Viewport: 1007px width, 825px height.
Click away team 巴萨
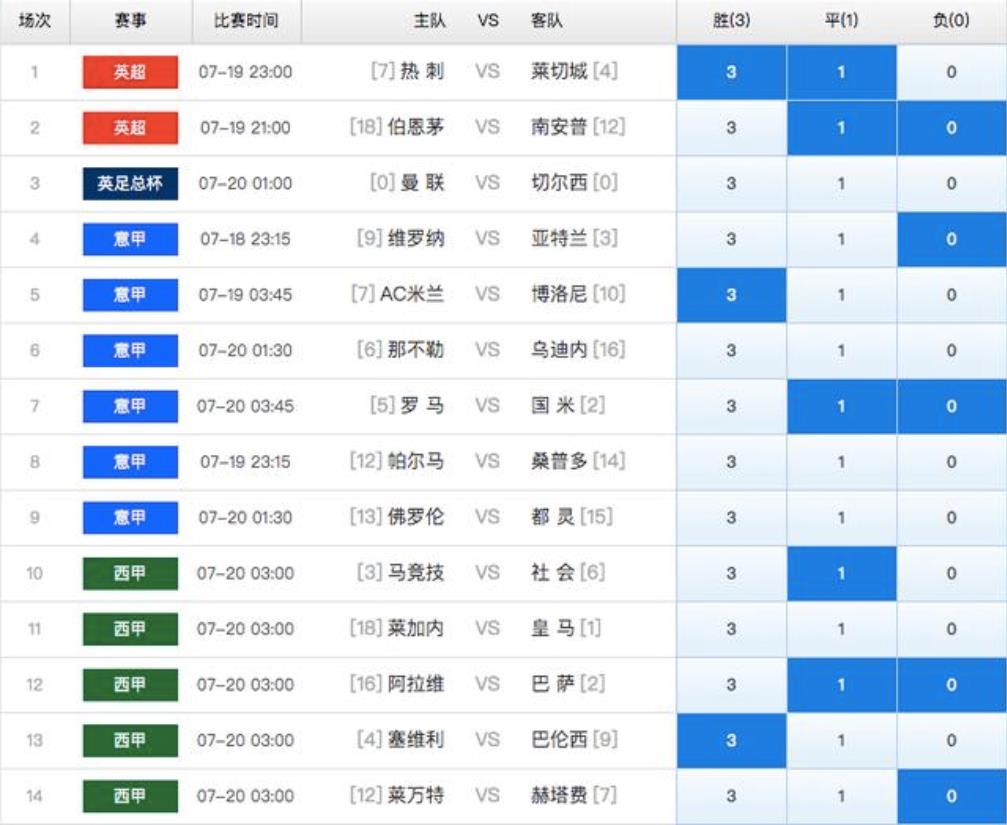tap(552, 684)
